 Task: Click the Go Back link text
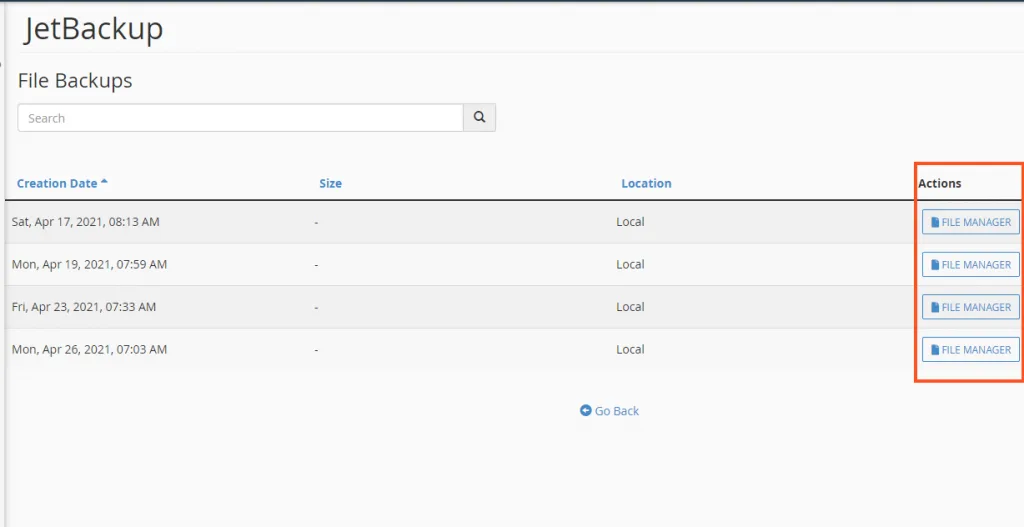[x=617, y=411]
